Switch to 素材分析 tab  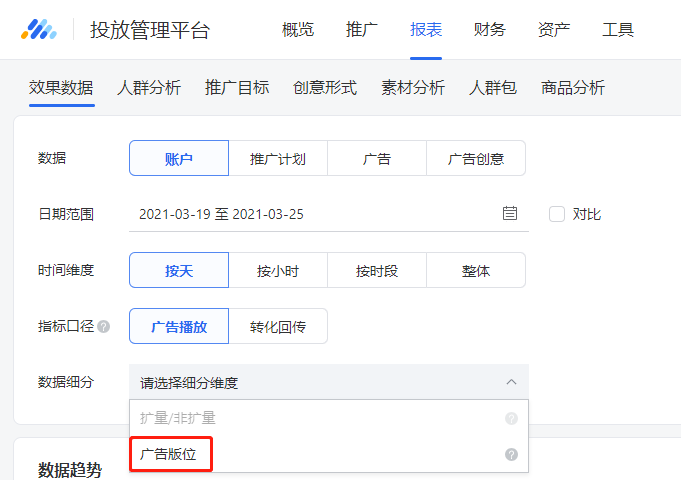413,88
